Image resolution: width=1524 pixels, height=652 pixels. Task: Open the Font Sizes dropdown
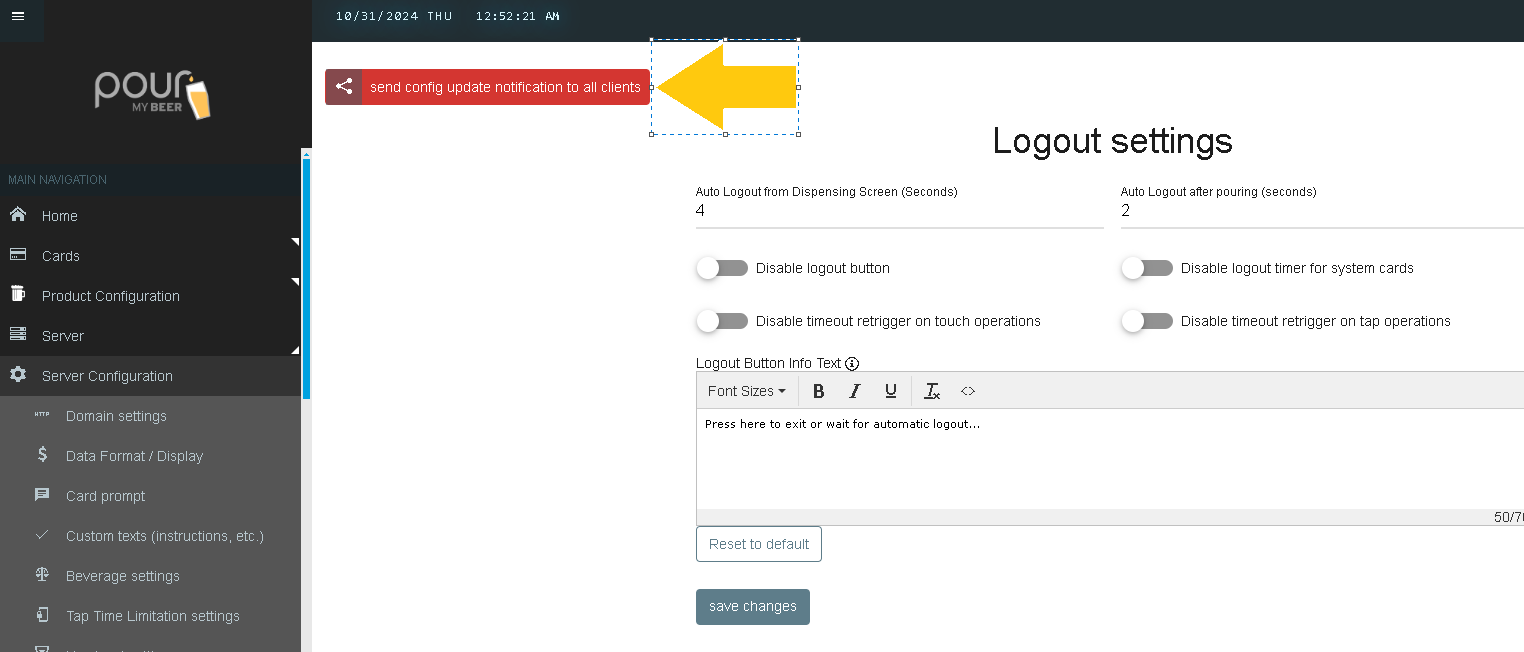(746, 391)
